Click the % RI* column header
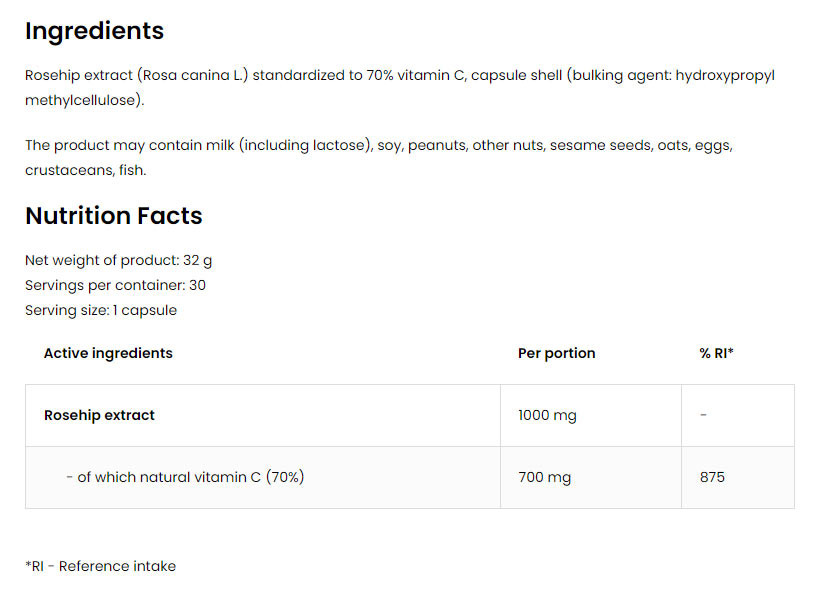823x605 pixels. [716, 353]
